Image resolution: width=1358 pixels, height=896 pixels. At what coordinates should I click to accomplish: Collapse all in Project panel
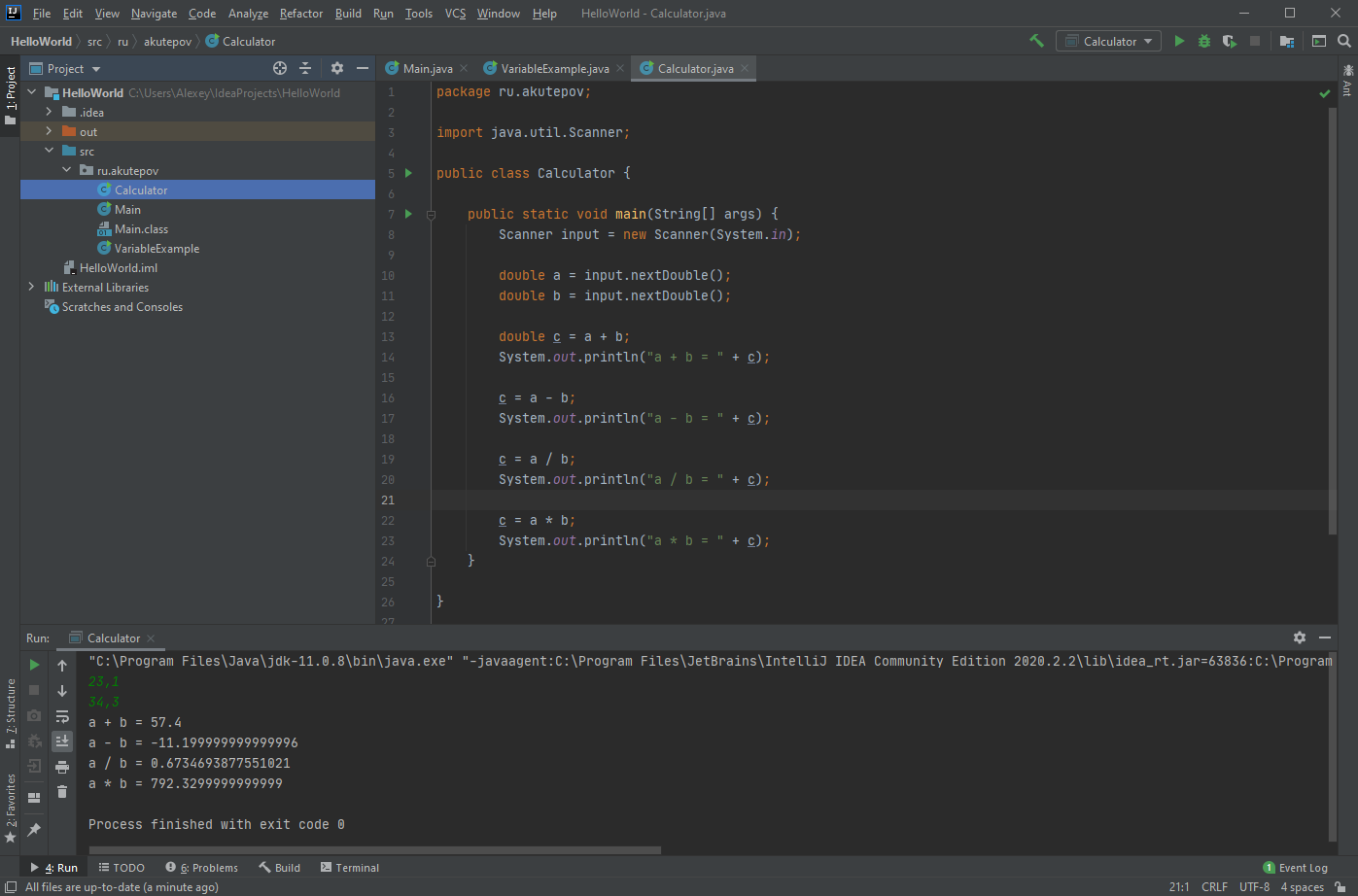click(305, 68)
